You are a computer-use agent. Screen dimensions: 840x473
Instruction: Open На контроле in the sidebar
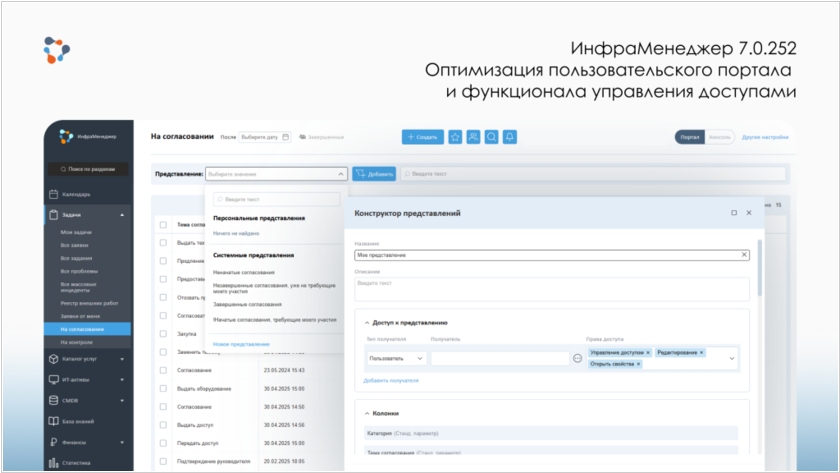pyautogui.click(x=77, y=342)
